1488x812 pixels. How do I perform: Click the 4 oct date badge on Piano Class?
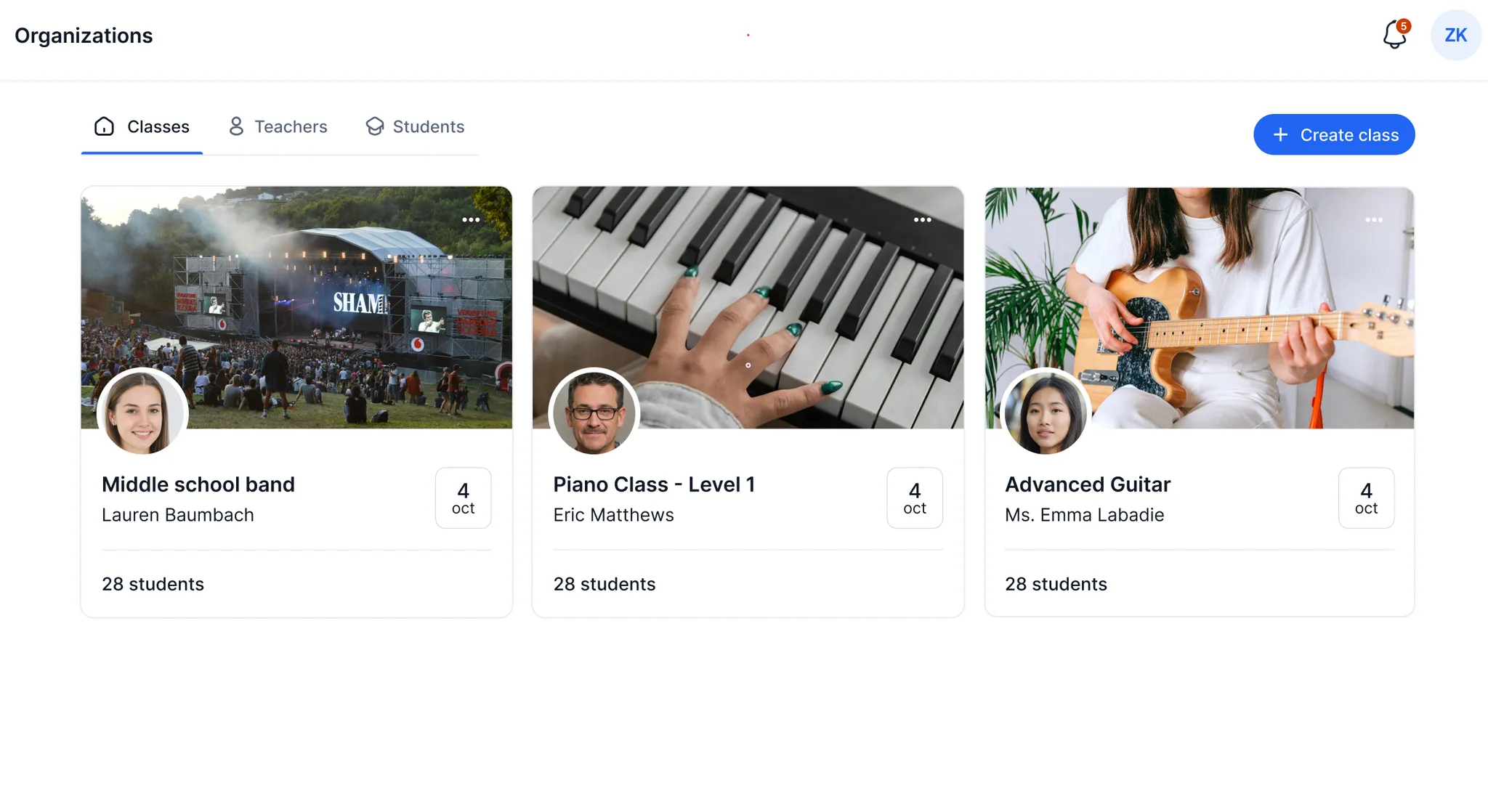(x=915, y=498)
